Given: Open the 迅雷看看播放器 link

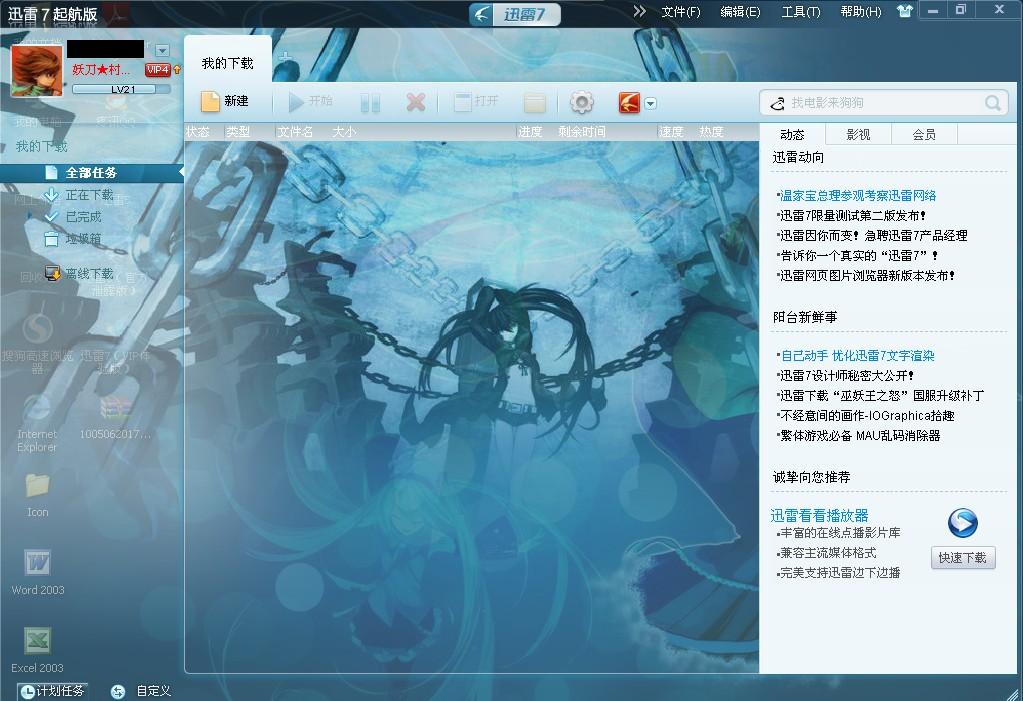Looking at the screenshot, I should coord(819,516).
